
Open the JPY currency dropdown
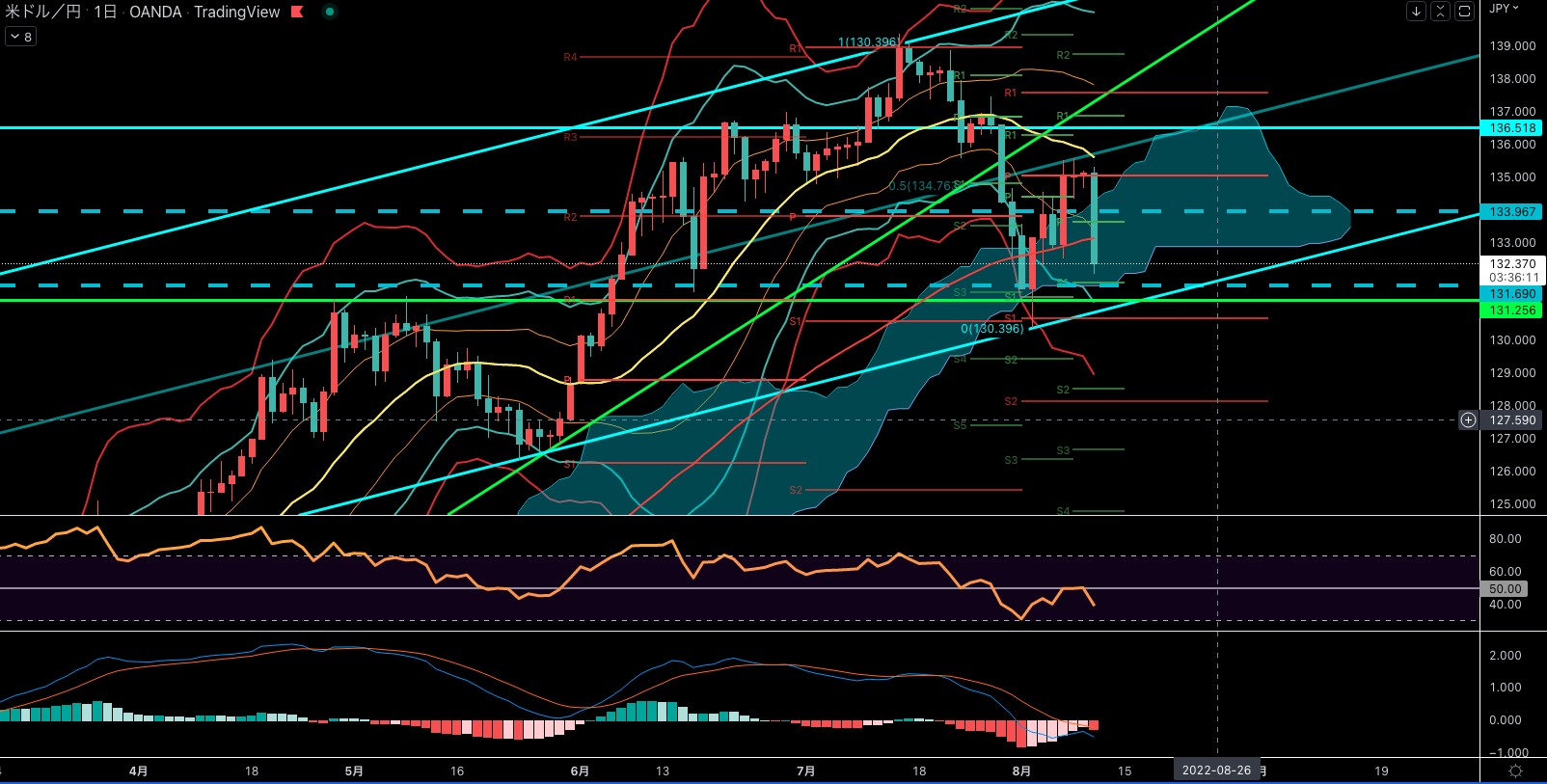[1504, 9]
